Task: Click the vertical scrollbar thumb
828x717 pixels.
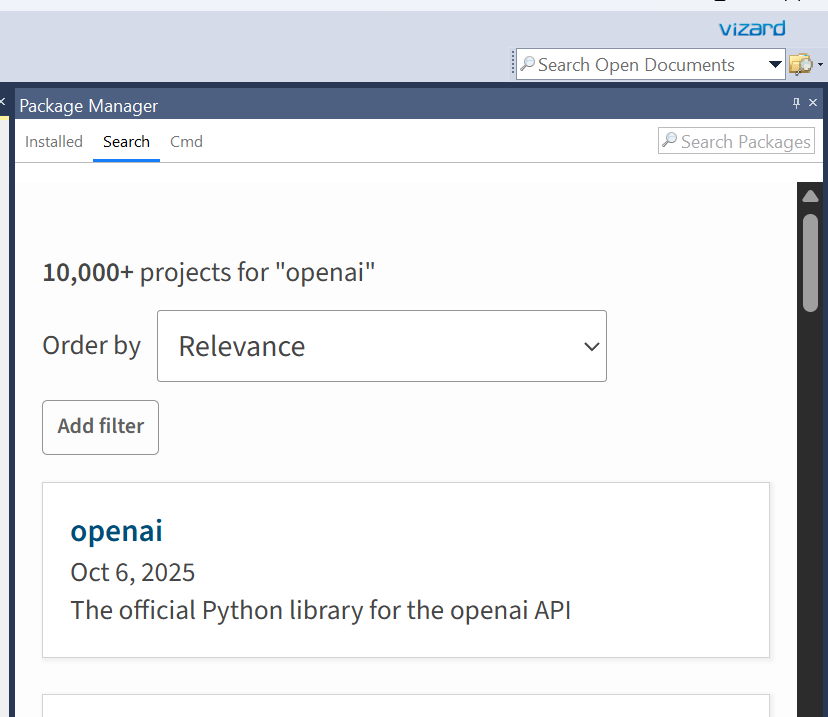Action: [811, 262]
